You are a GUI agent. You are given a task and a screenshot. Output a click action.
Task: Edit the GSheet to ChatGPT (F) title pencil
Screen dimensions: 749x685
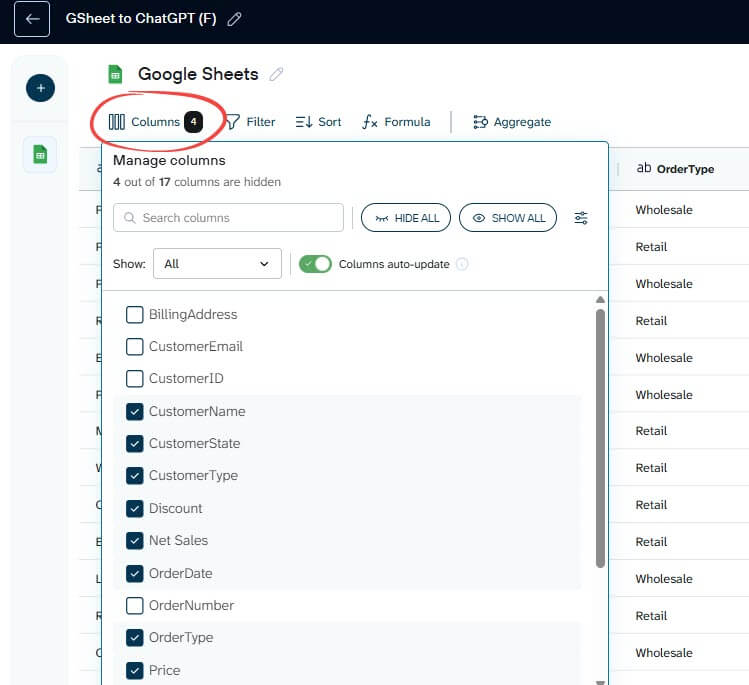(234, 19)
